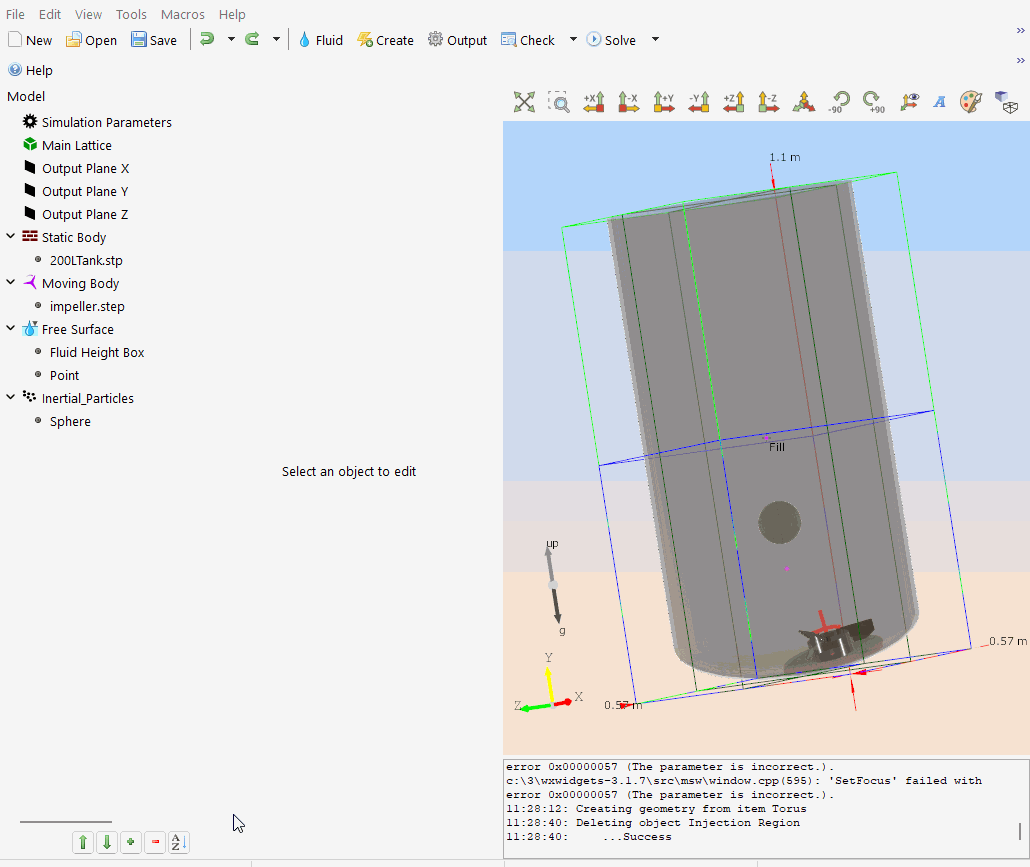Rotate view -90 degrees
The width and height of the screenshot is (1030, 867).
(839, 102)
